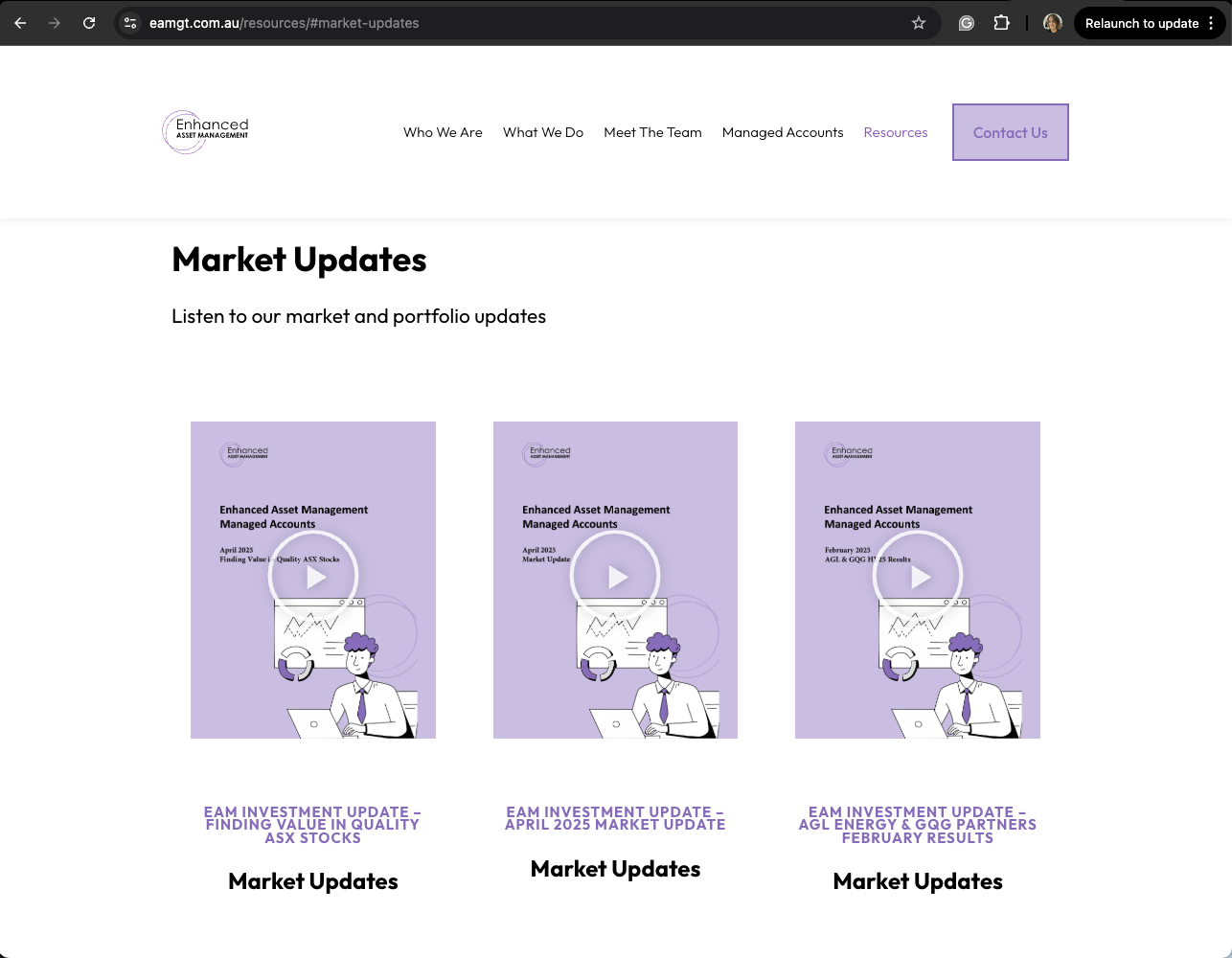Screen dimensions: 1232x958
Task: Click the Market Updates page heading
Action: pos(299,260)
